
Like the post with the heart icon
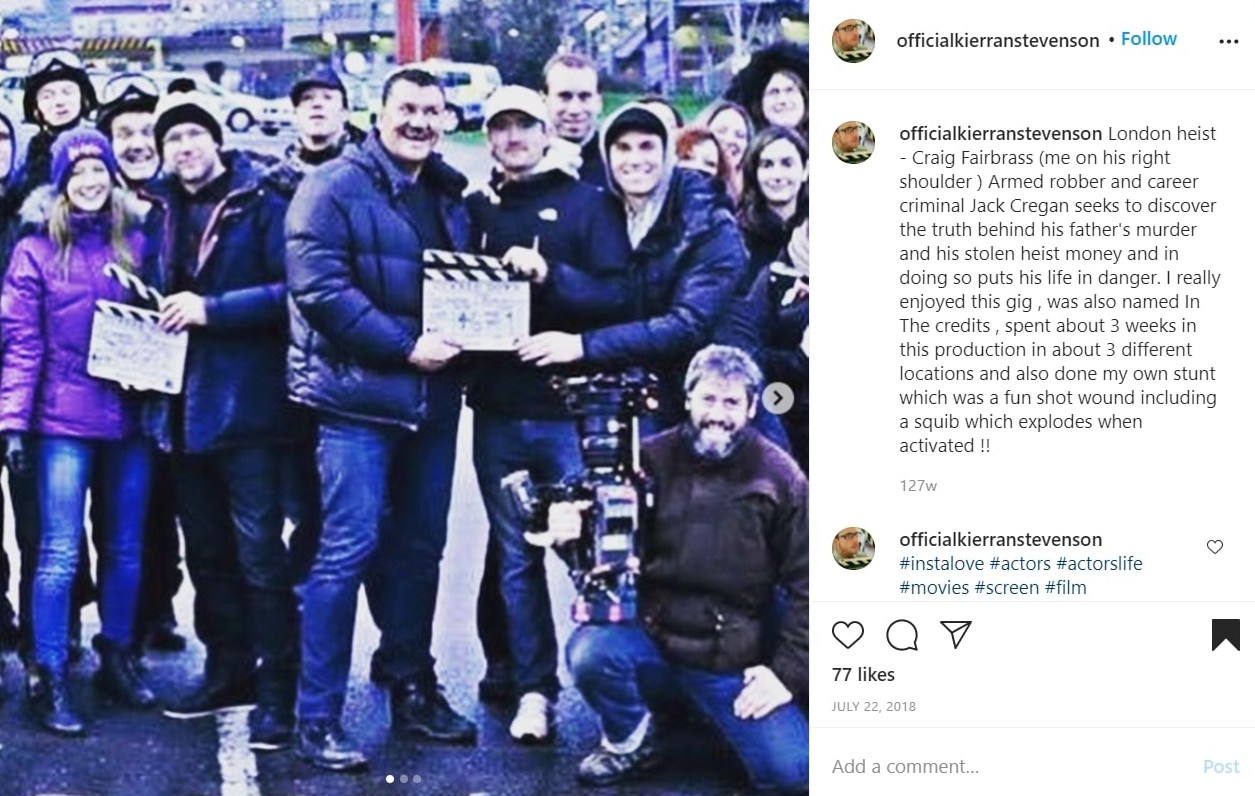click(x=848, y=635)
